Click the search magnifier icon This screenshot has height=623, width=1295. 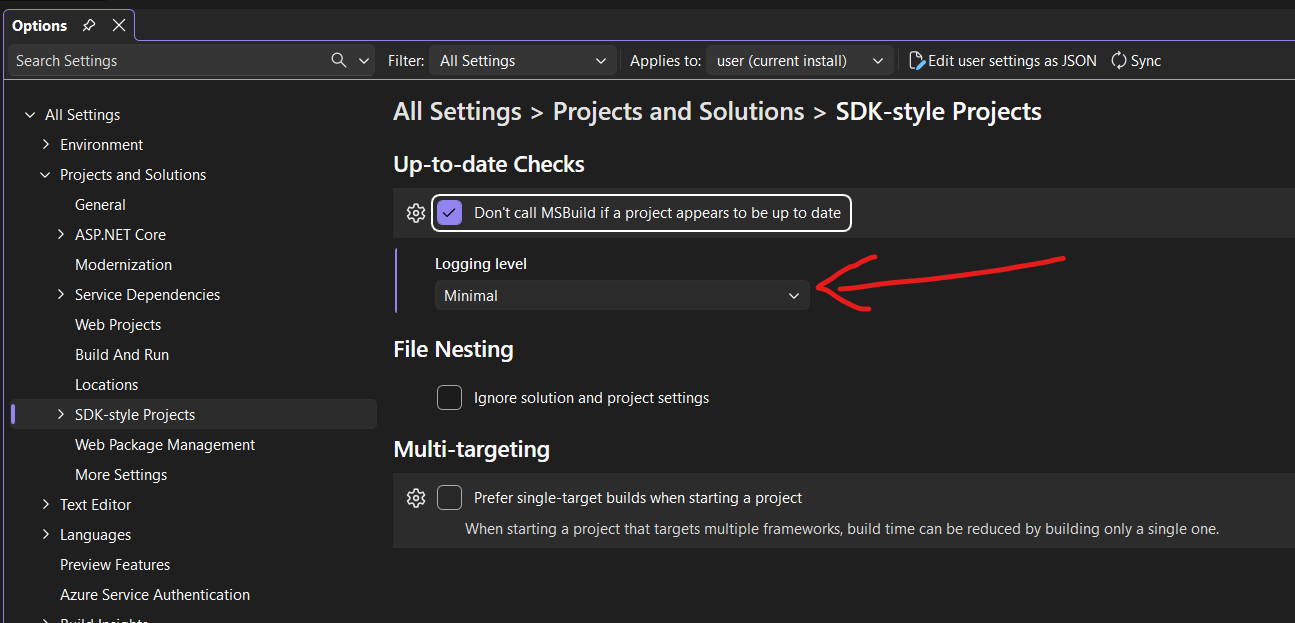click(x=339, y=60)
